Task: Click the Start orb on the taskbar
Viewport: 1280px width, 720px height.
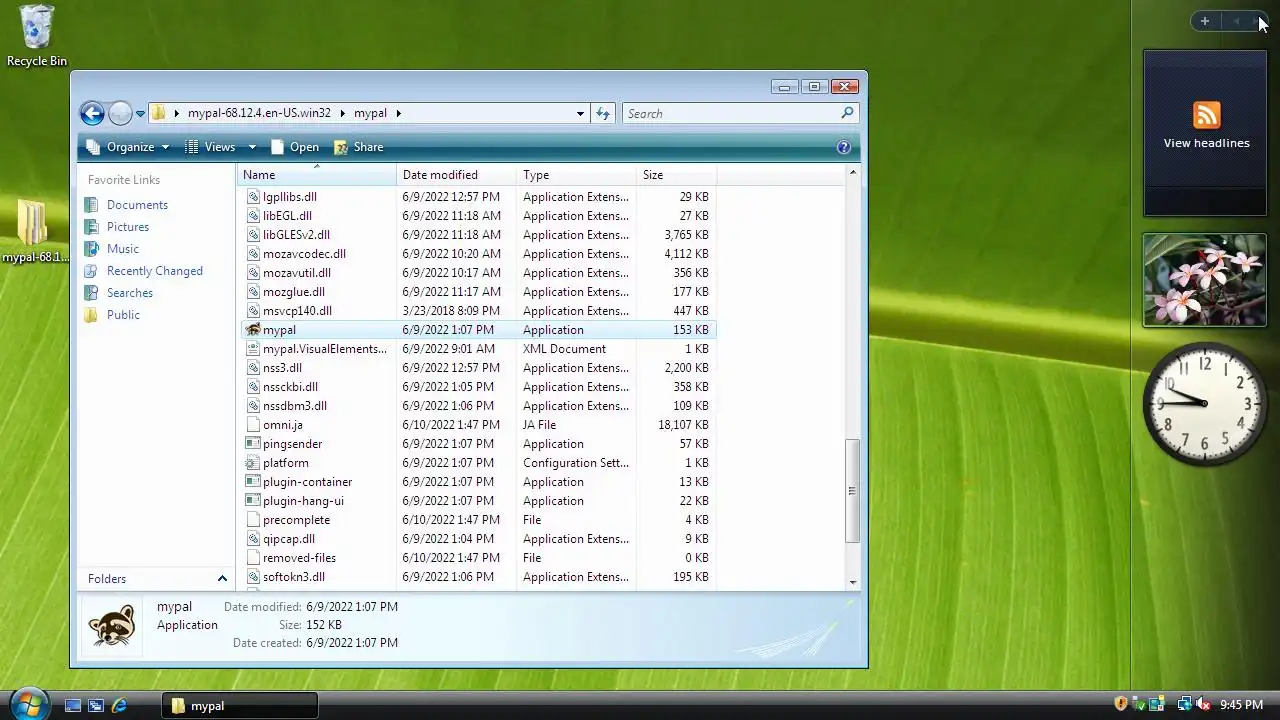Action: 28,703
